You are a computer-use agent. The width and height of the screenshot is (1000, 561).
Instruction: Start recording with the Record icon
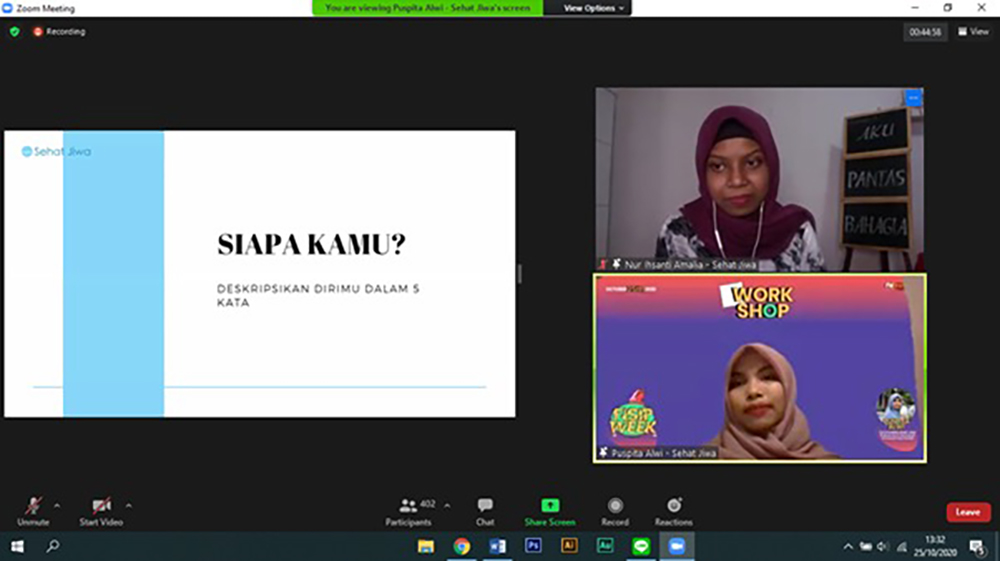click(615, 506)
